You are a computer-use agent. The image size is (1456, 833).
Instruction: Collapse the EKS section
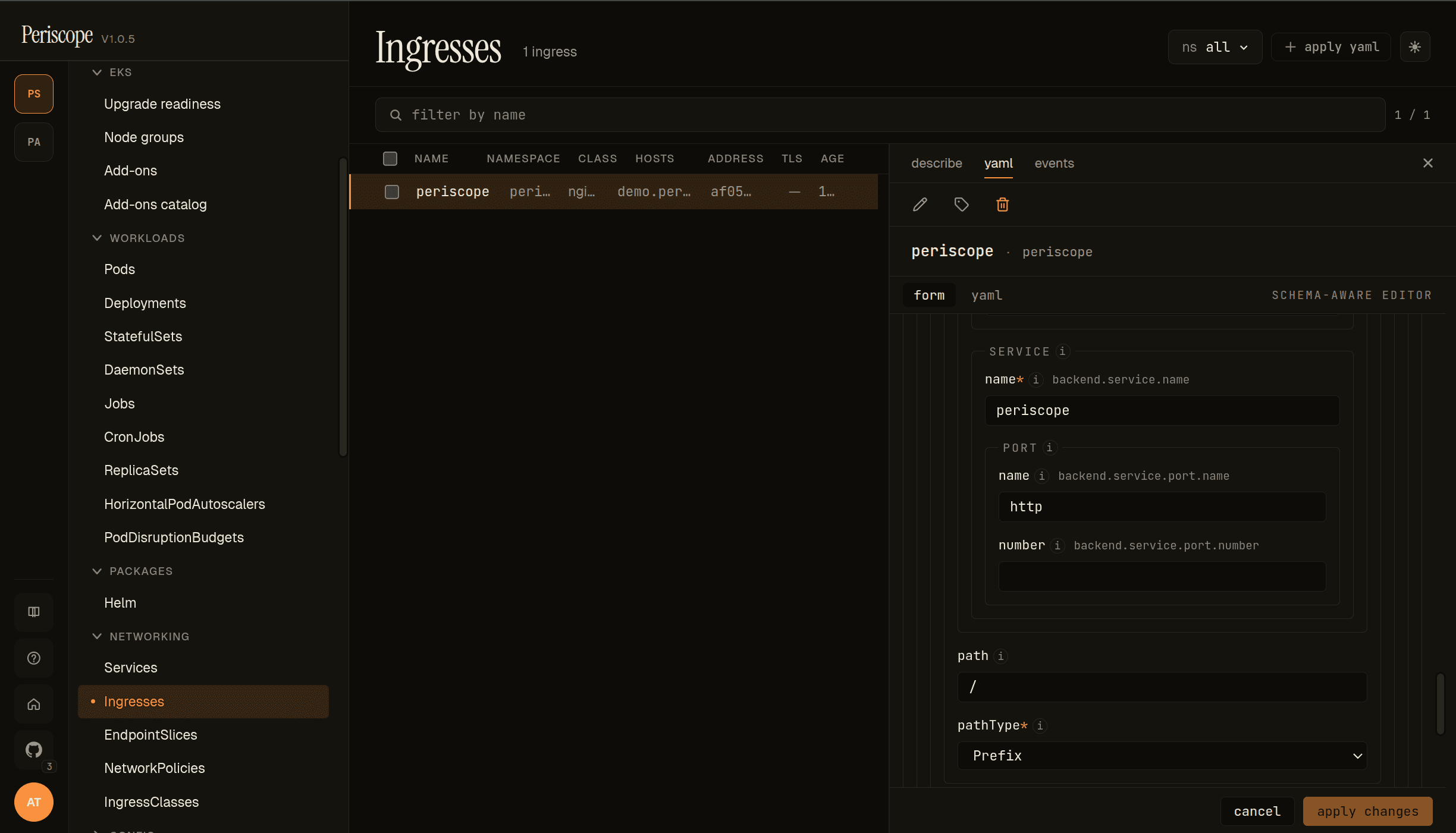(112, 72)
